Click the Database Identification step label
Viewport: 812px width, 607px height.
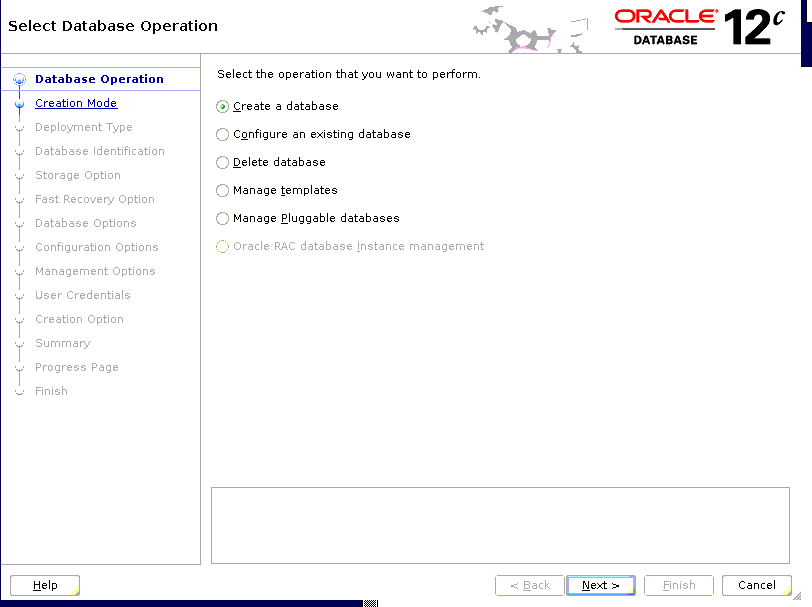point(99,151)
